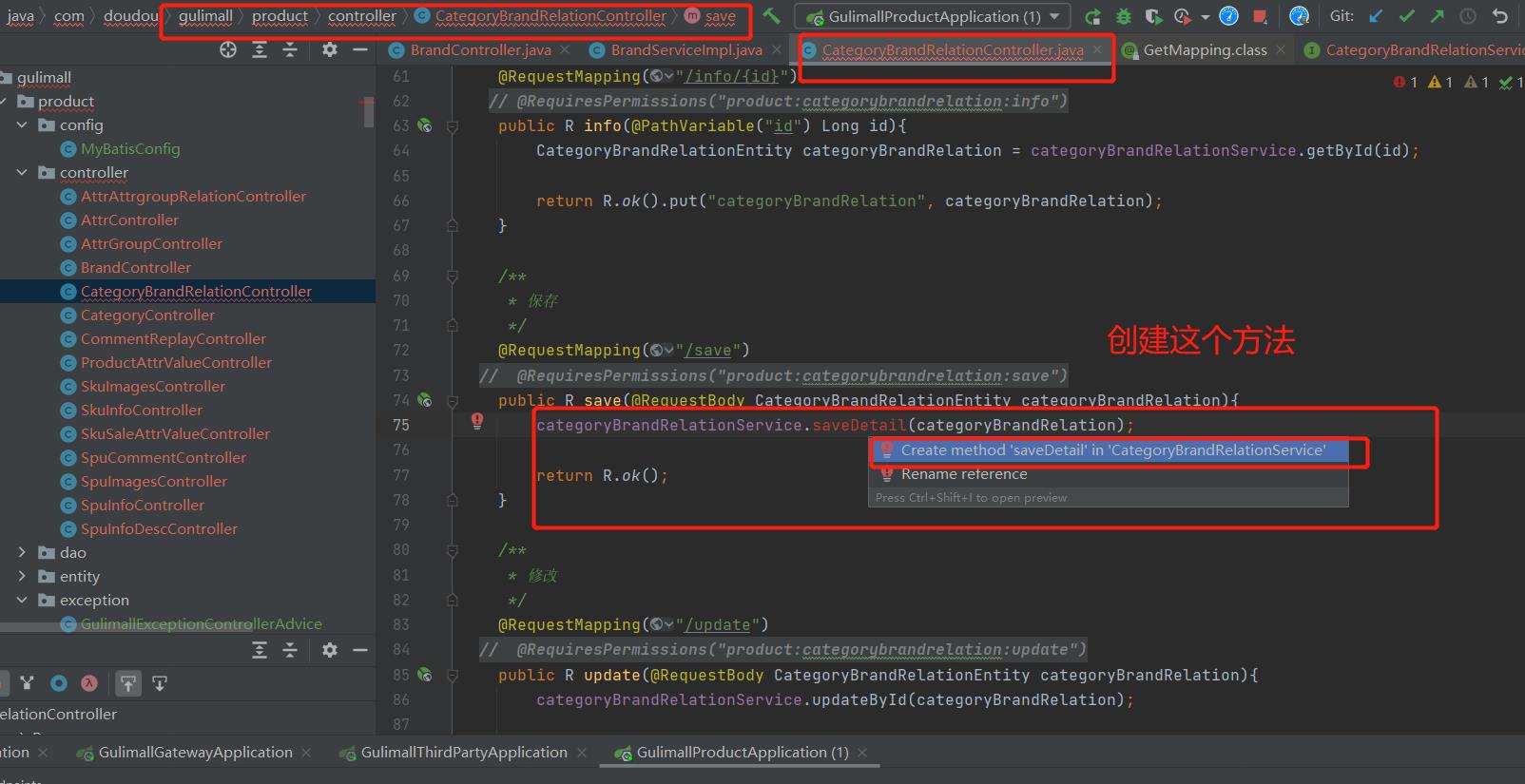Toggle the show inherited members icon
The width and height of the screenshot is (1525, 784).
coord(27,683)
